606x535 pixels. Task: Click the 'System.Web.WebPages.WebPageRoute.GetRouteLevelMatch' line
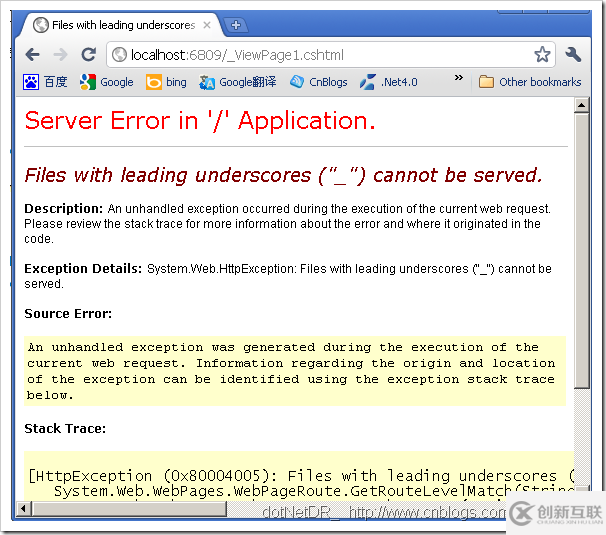pyautogui.click(x=314, y=491)
